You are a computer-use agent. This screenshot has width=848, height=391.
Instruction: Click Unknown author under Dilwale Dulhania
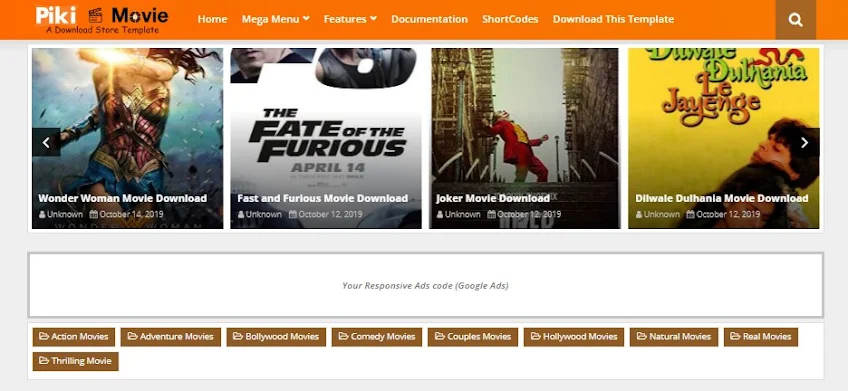[x=657, y=214]
